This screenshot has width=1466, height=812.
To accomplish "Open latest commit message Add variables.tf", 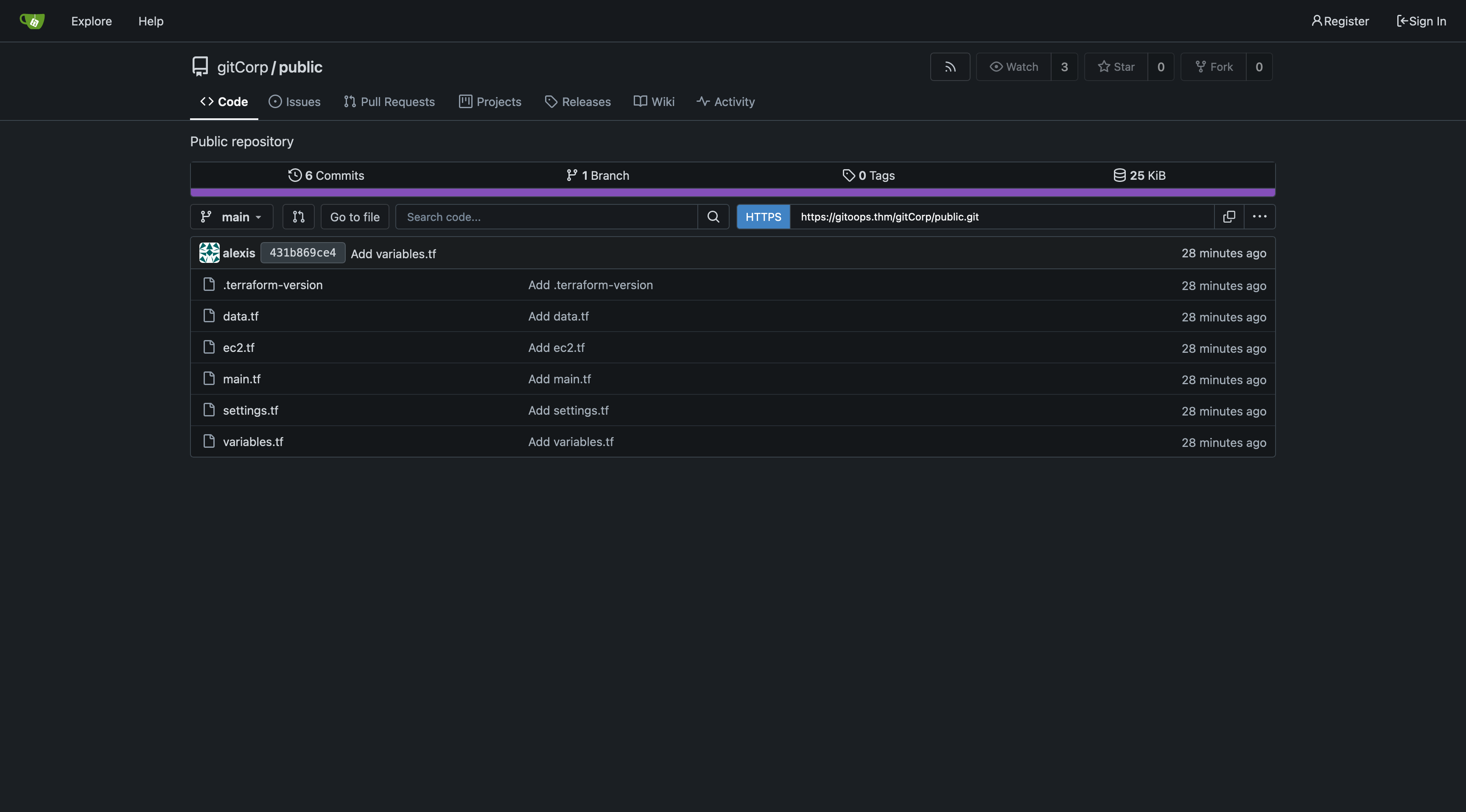I will tap(393, 254).
